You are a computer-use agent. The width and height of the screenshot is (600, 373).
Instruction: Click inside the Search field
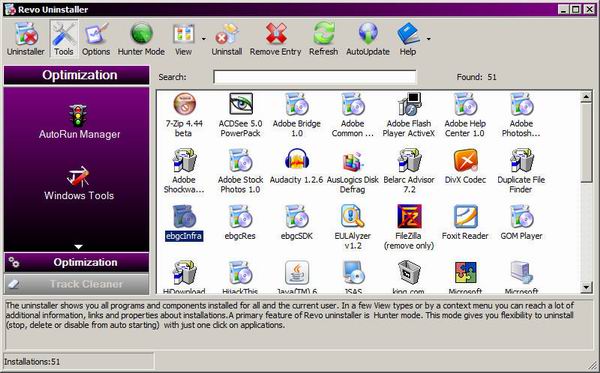(x=315, y=77)
